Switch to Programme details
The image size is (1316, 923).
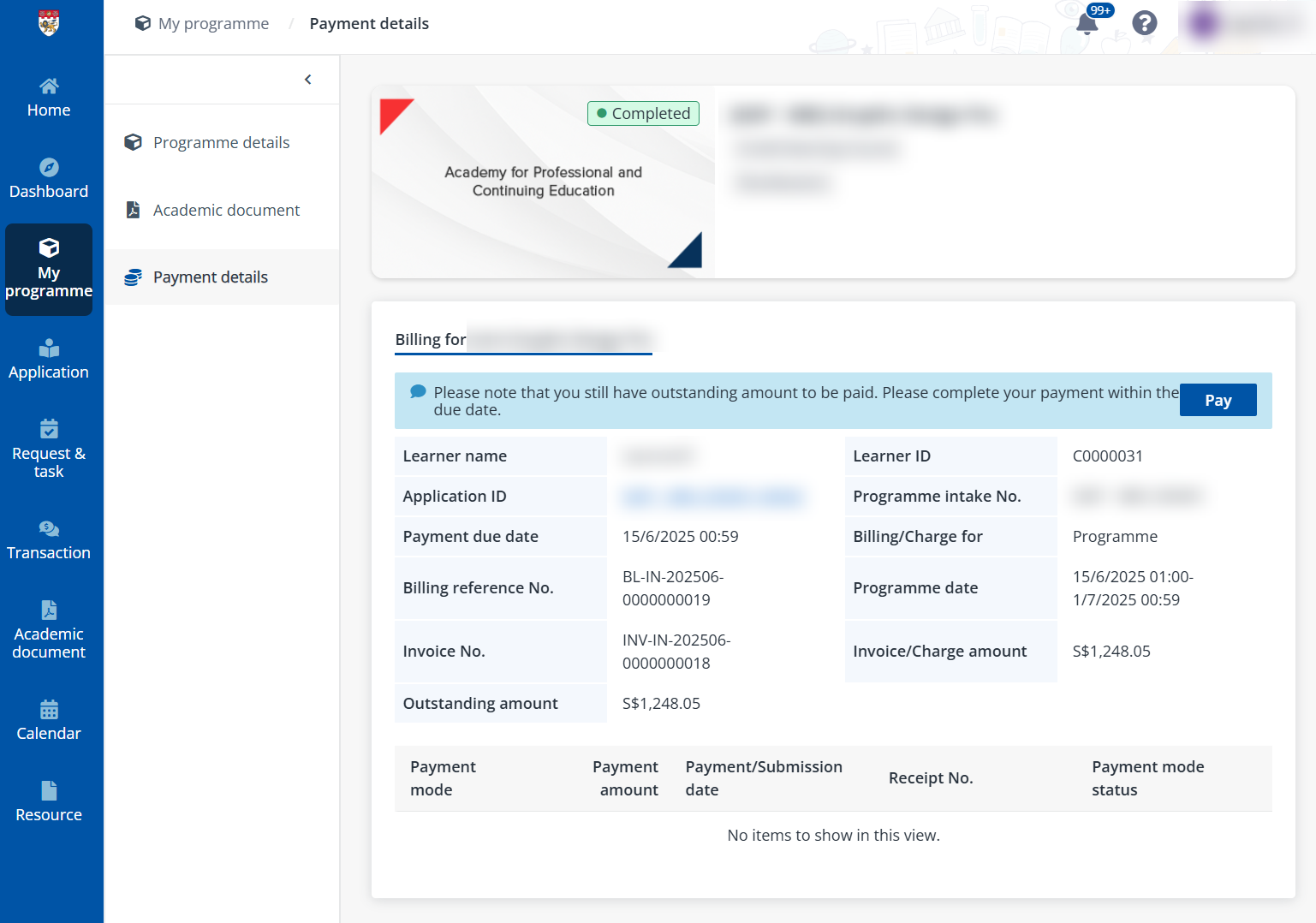(221, 142)
